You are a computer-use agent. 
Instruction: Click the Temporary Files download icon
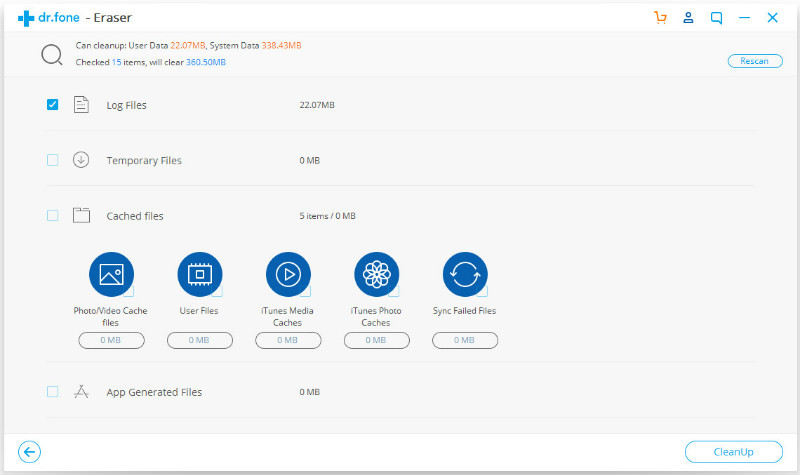pos(81,160)
